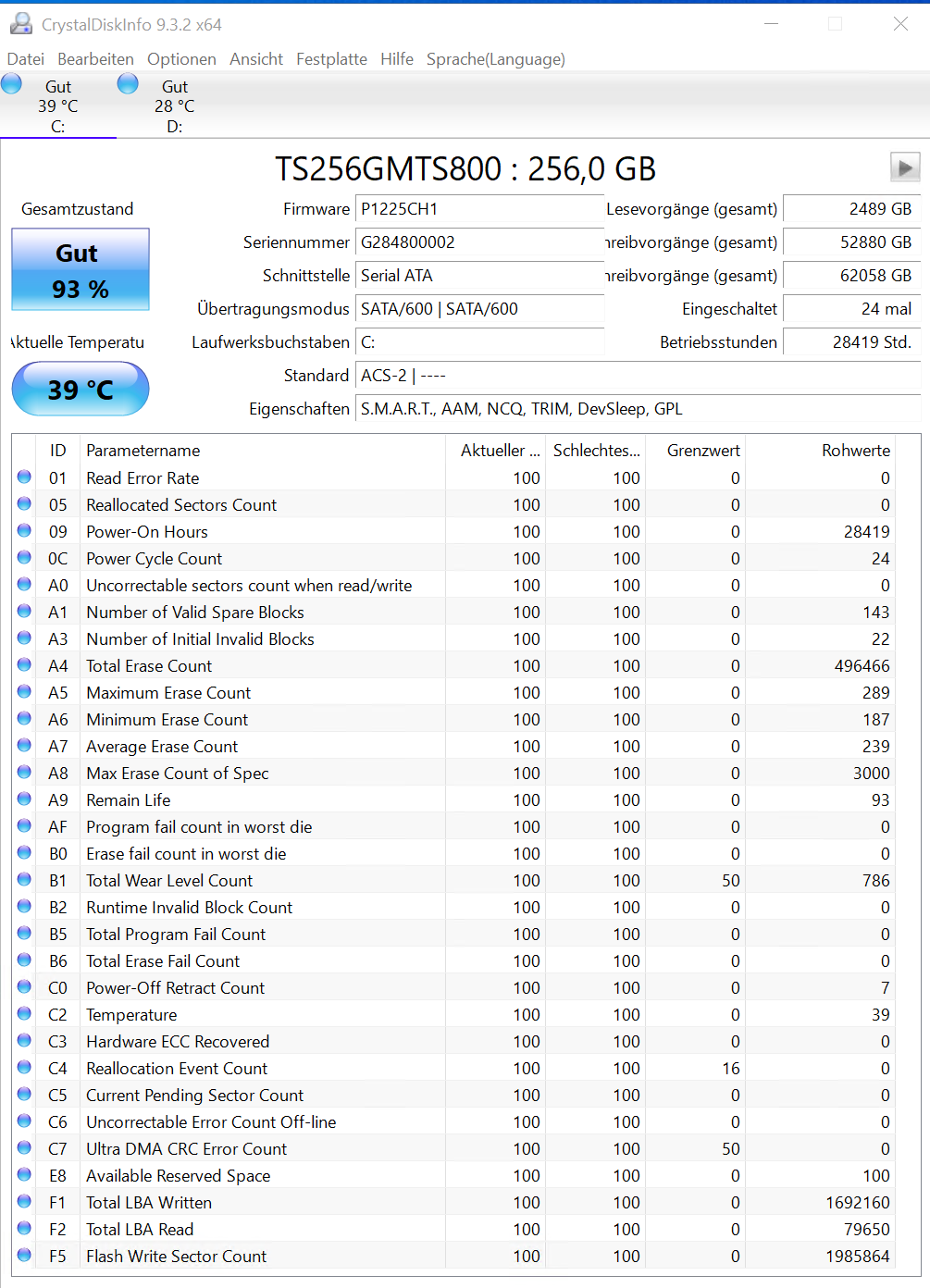Click the Übertragungsmodus field SATA/600 | SATA/600

pos(479,309)
